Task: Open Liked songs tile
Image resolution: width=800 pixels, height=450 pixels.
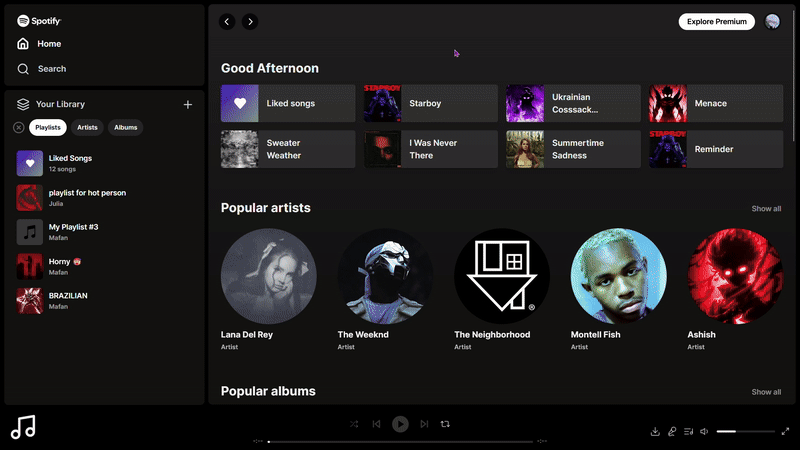Action: coord(288,103)
